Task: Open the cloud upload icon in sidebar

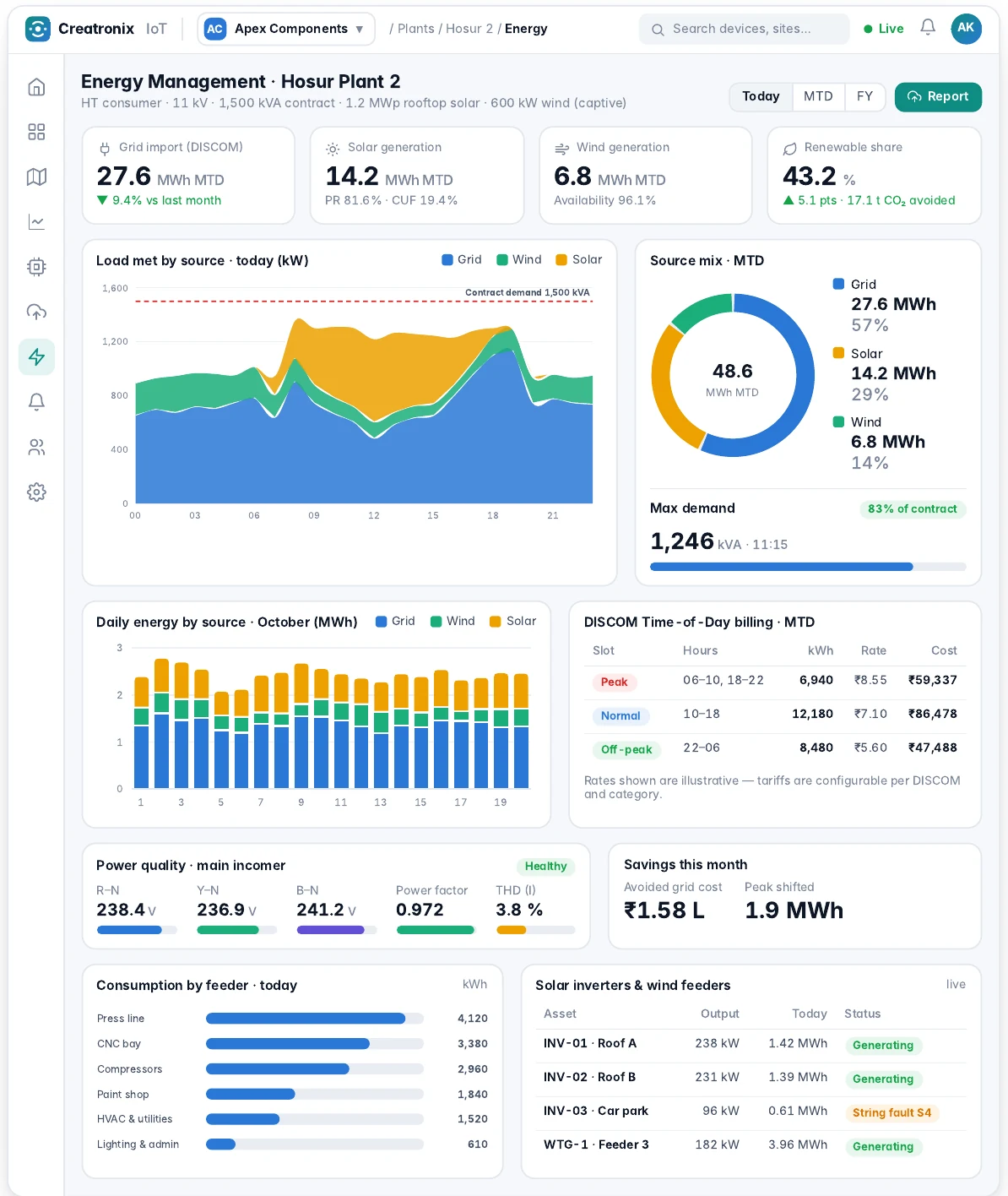Action: click(36, 312)
